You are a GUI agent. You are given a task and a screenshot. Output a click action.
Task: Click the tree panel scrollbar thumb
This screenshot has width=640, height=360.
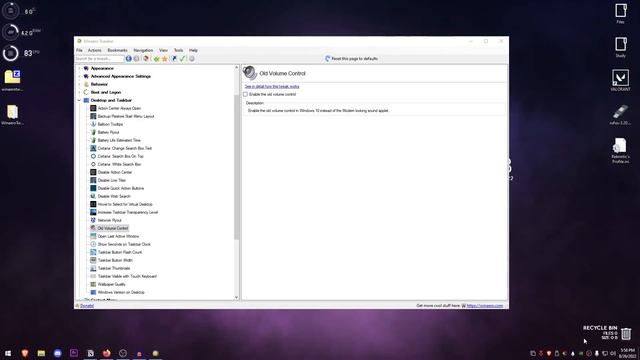tap(236, 167)
